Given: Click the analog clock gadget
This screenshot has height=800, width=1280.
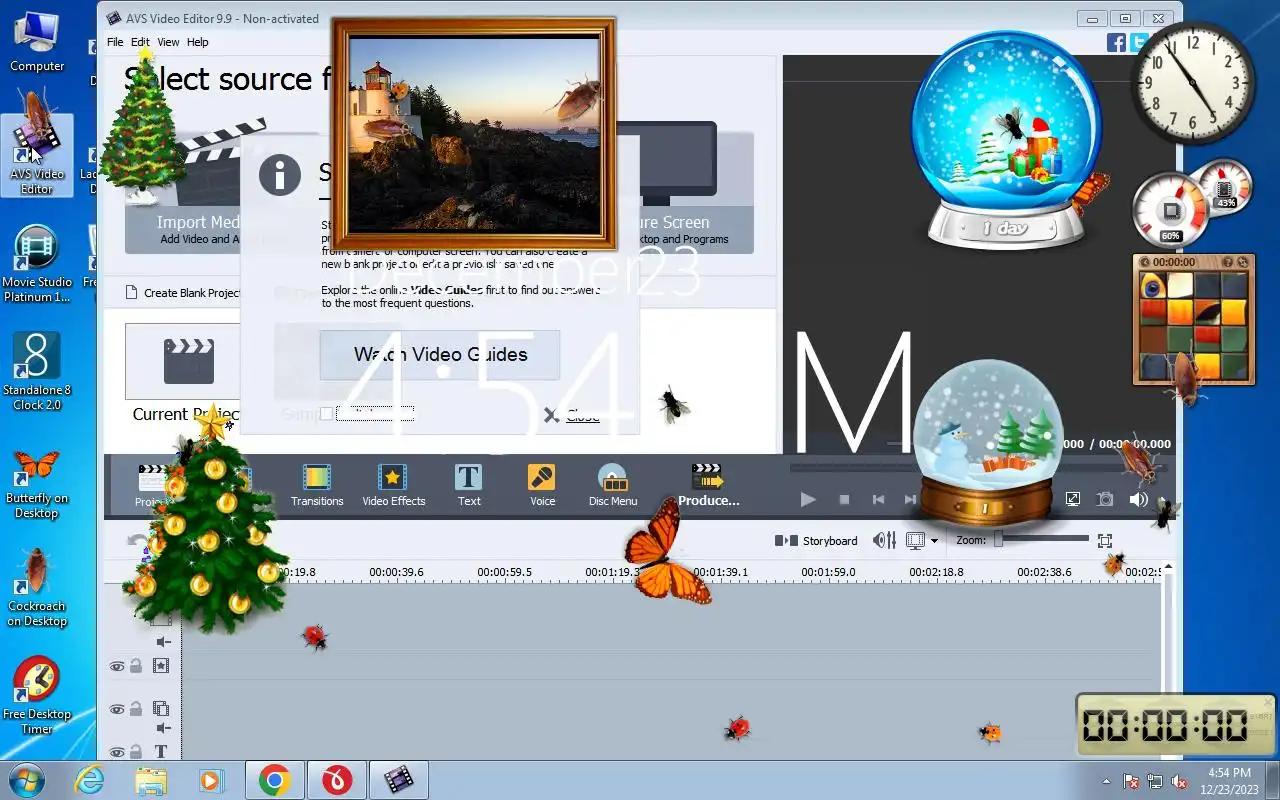Looking at the screenshot, I should tap(1193, 83).
